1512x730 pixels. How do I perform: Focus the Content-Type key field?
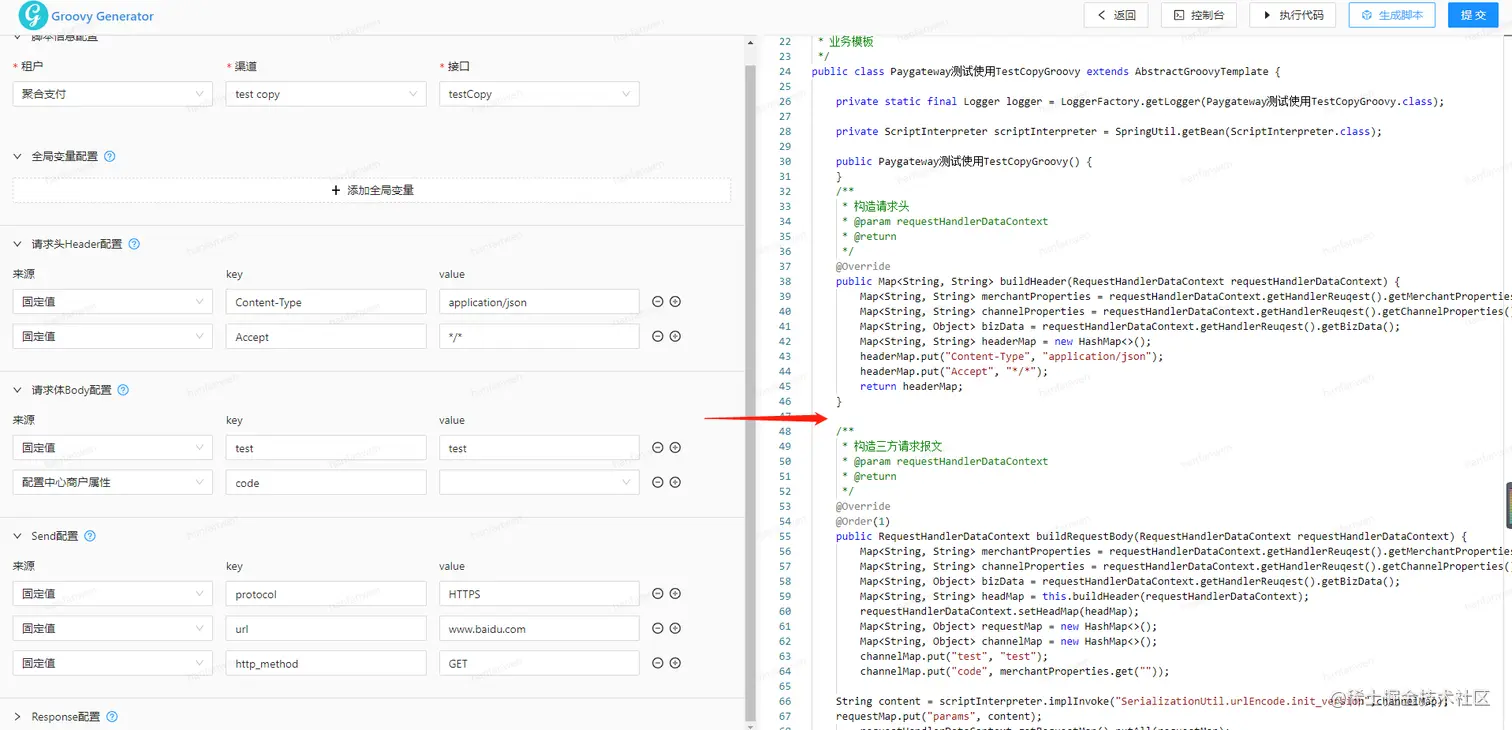tap(326, 302)
